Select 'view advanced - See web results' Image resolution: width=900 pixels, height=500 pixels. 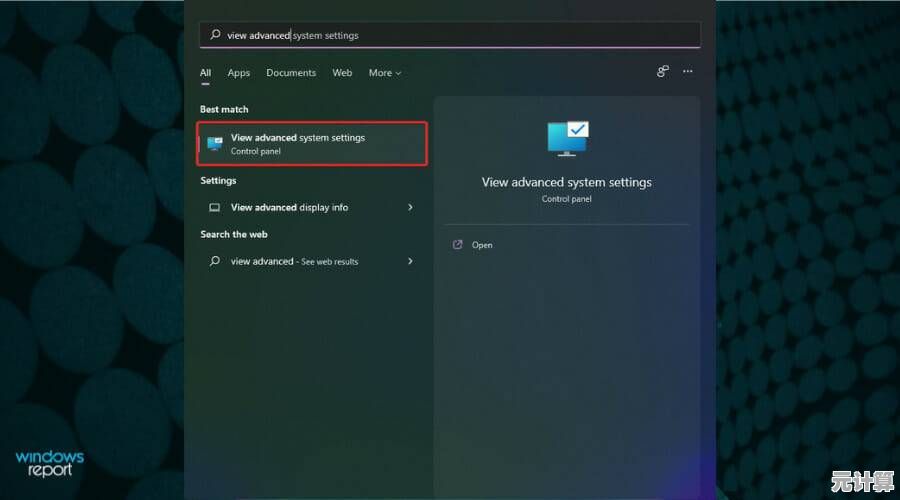(294, 262)
